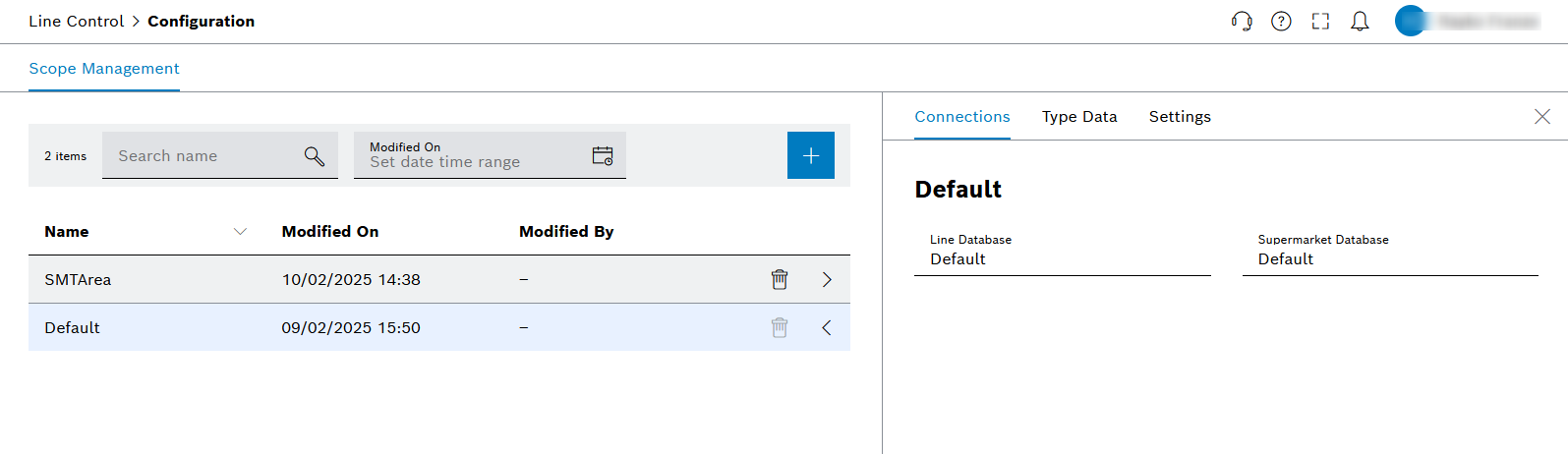Click the search magnifier icon
1568x454 pixels.
click(315, 156)
